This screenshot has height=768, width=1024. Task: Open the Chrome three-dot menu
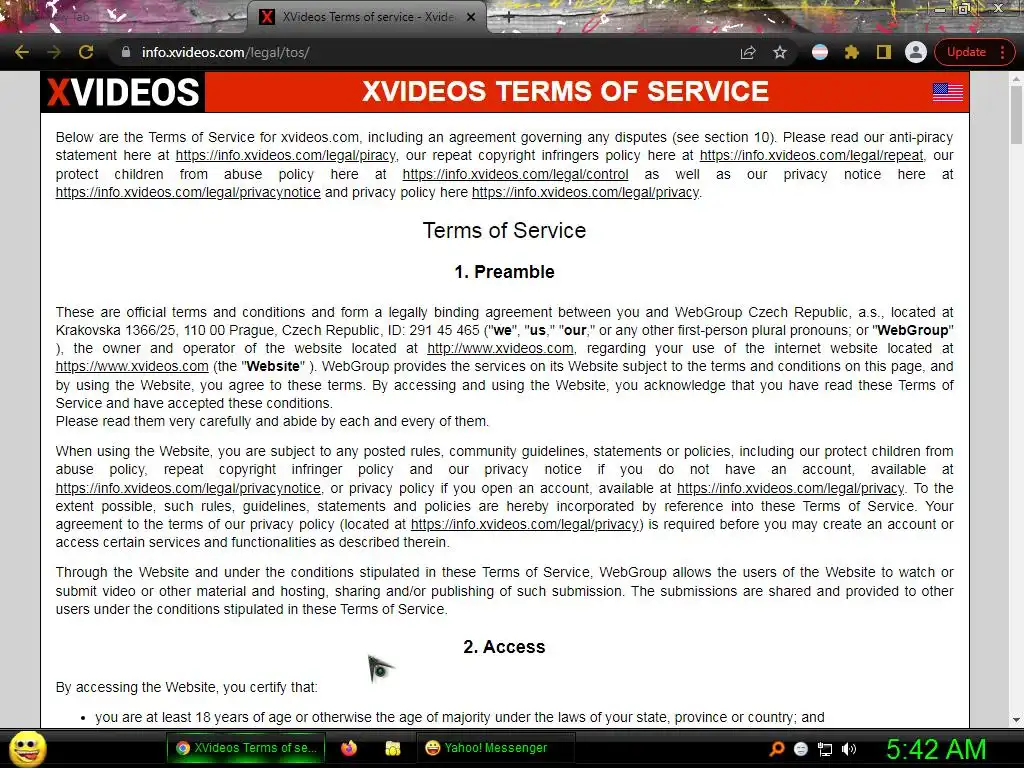[x=1002, y=52]
